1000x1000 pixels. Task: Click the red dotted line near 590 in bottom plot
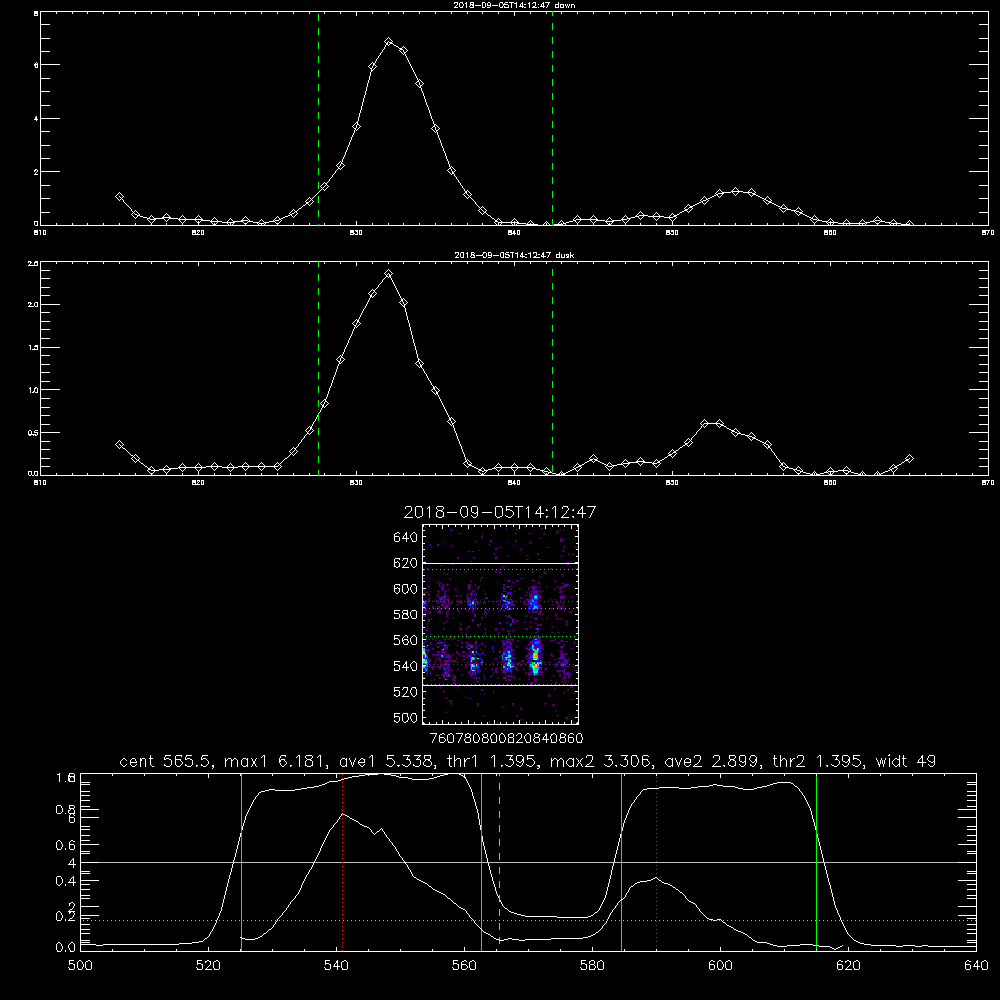tap(656, 861)
